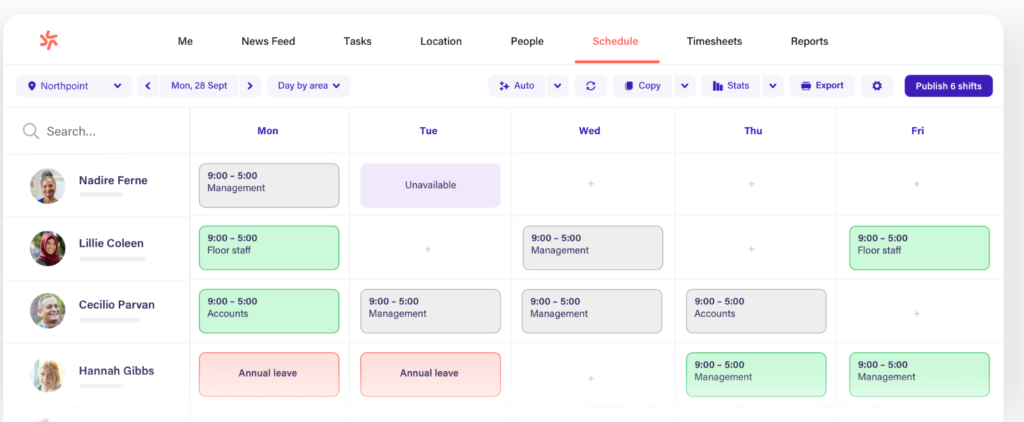Viewport: 1024px width, 422px height.
Task: Select the Wed column header
Action: (x=589, y=131)
